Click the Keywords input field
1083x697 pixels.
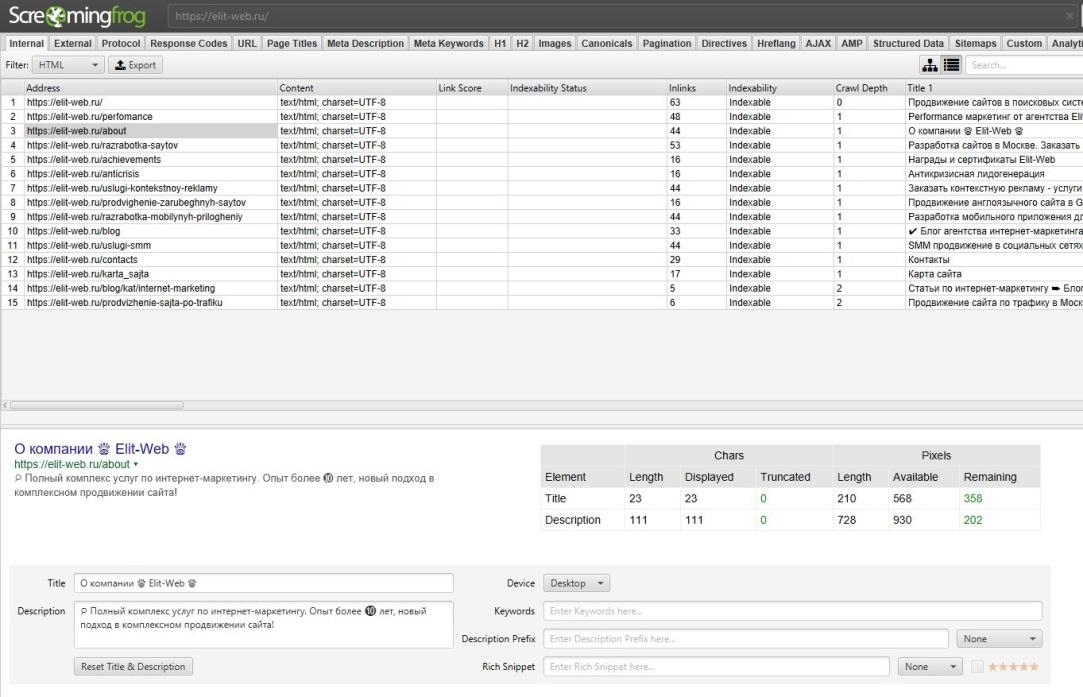pyautogui.click(x=792, y=611)
